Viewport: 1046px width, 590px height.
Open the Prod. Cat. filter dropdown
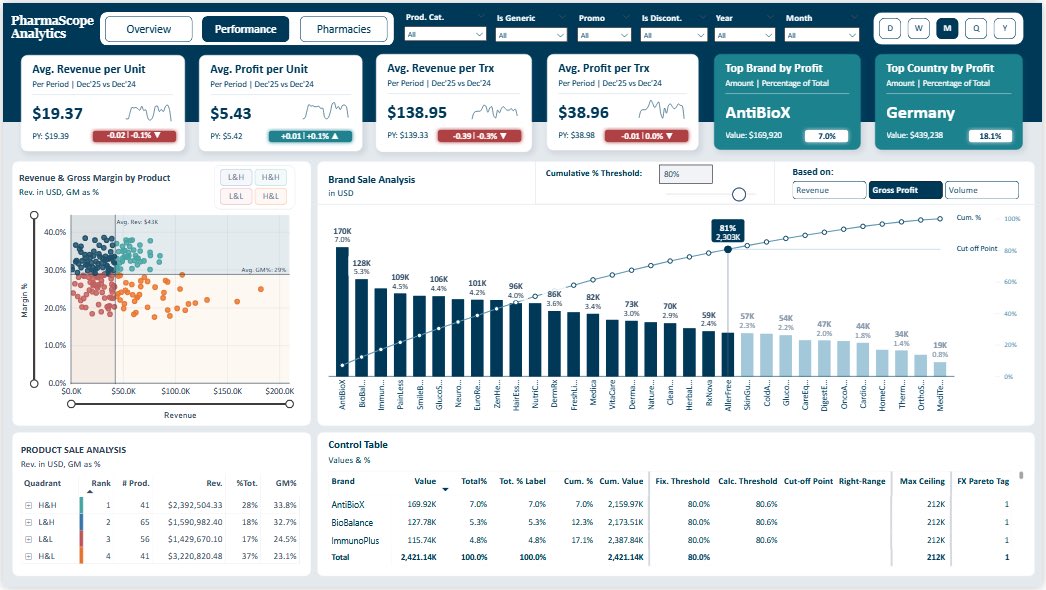coord(445,34)
